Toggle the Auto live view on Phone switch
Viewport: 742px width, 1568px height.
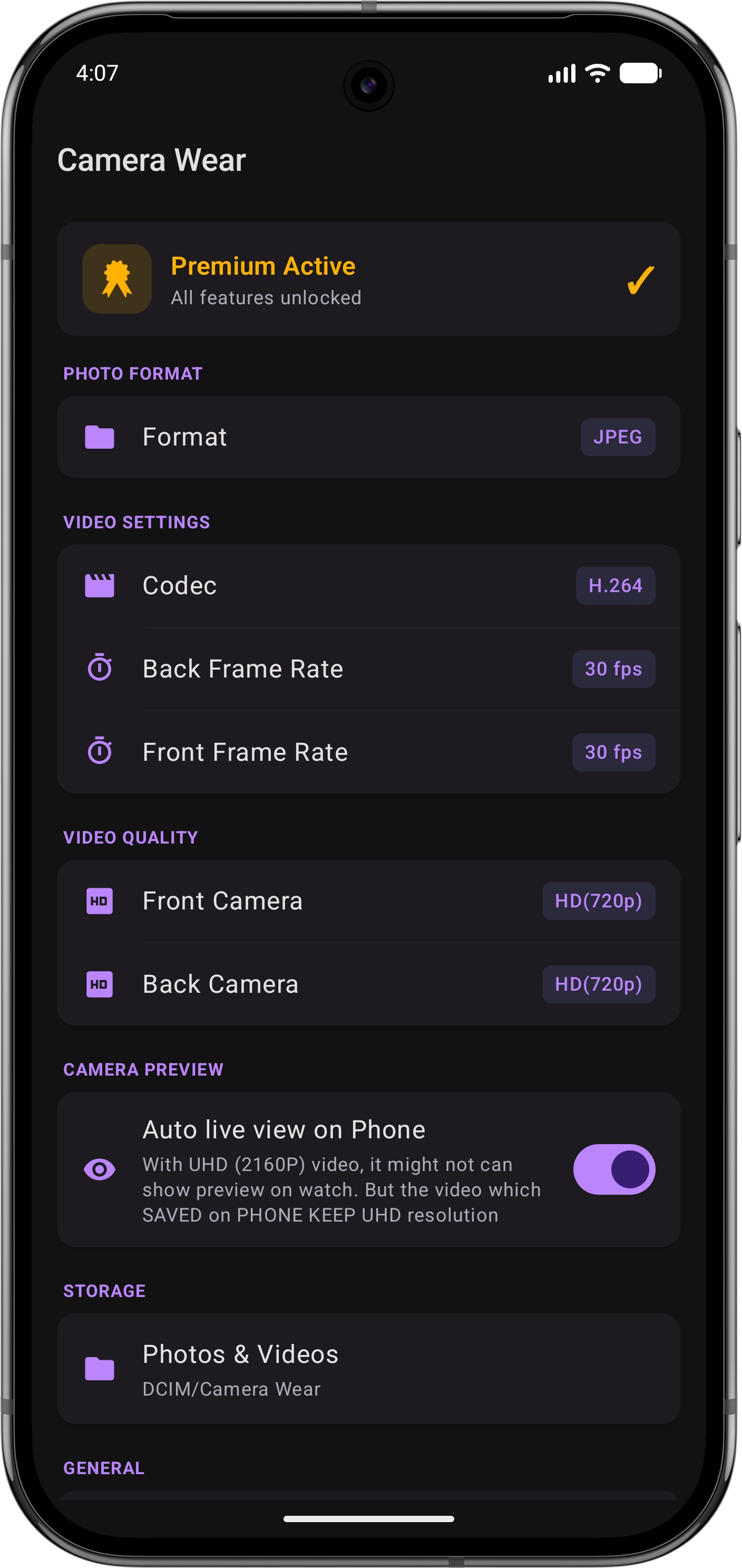click(614, 1169)
